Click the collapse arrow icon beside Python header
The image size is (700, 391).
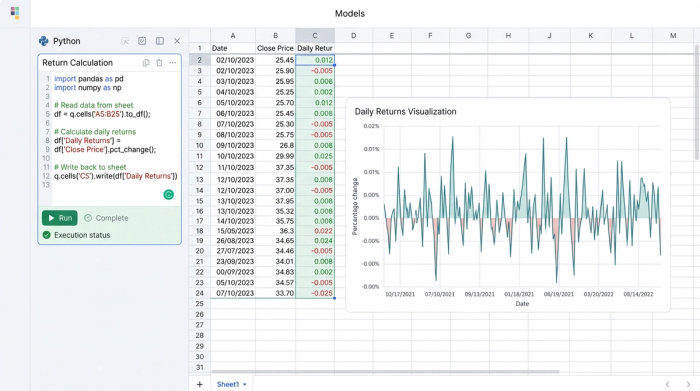point(125,41)
